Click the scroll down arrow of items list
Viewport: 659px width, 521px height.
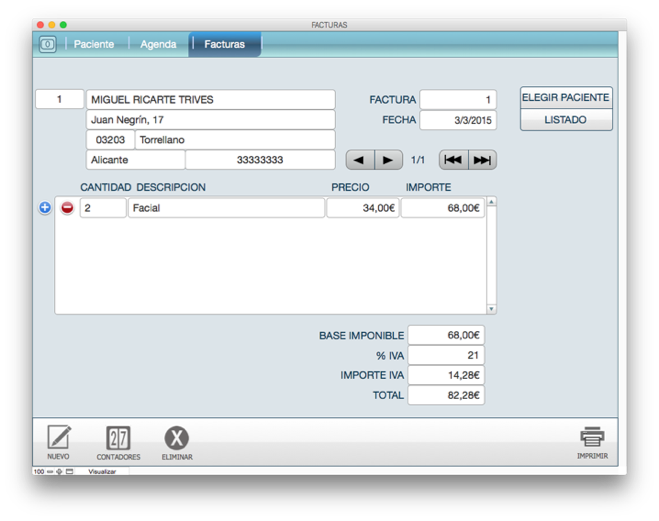coord(491,309)
